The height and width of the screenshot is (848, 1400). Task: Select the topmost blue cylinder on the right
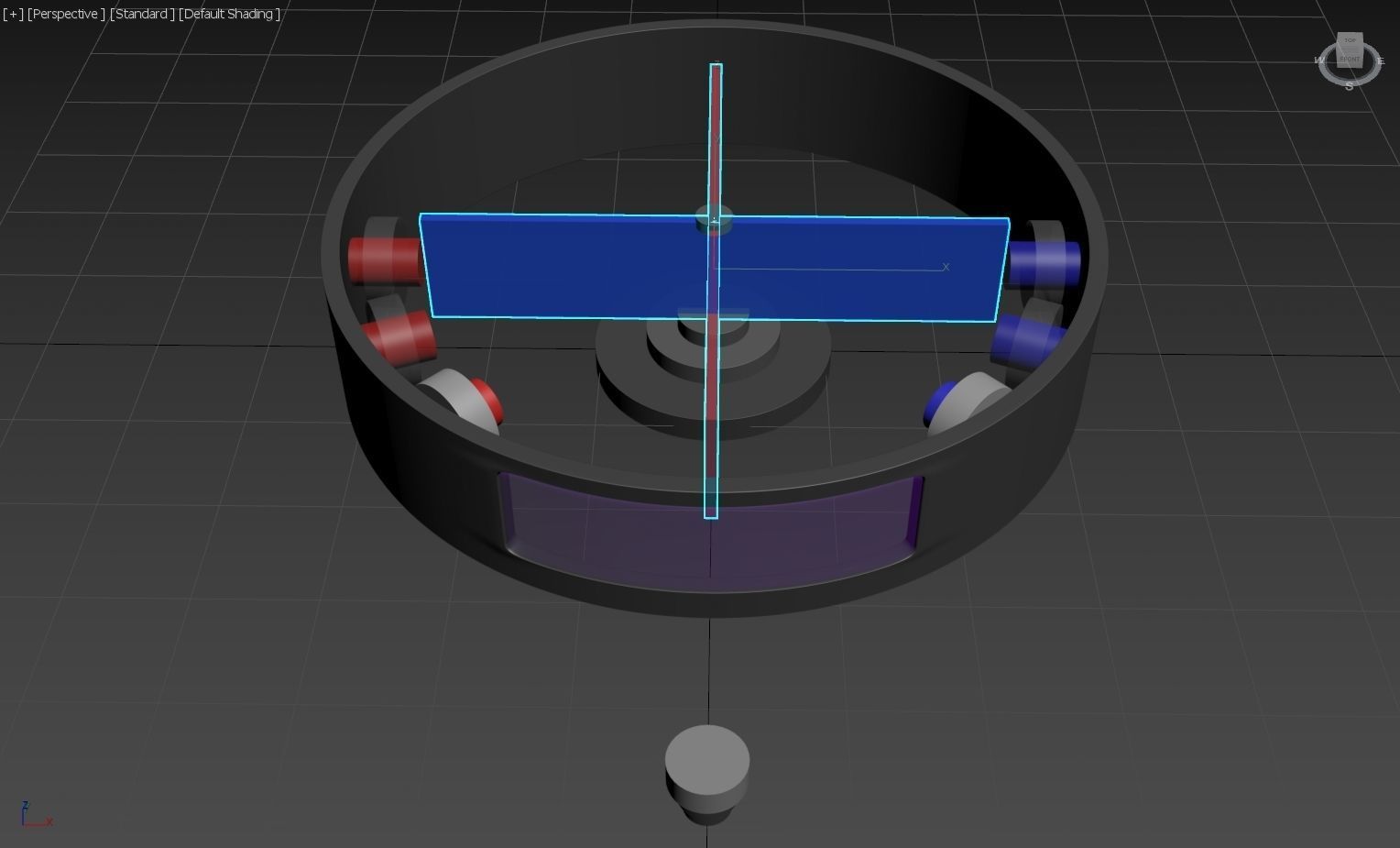click(1045, 263)
